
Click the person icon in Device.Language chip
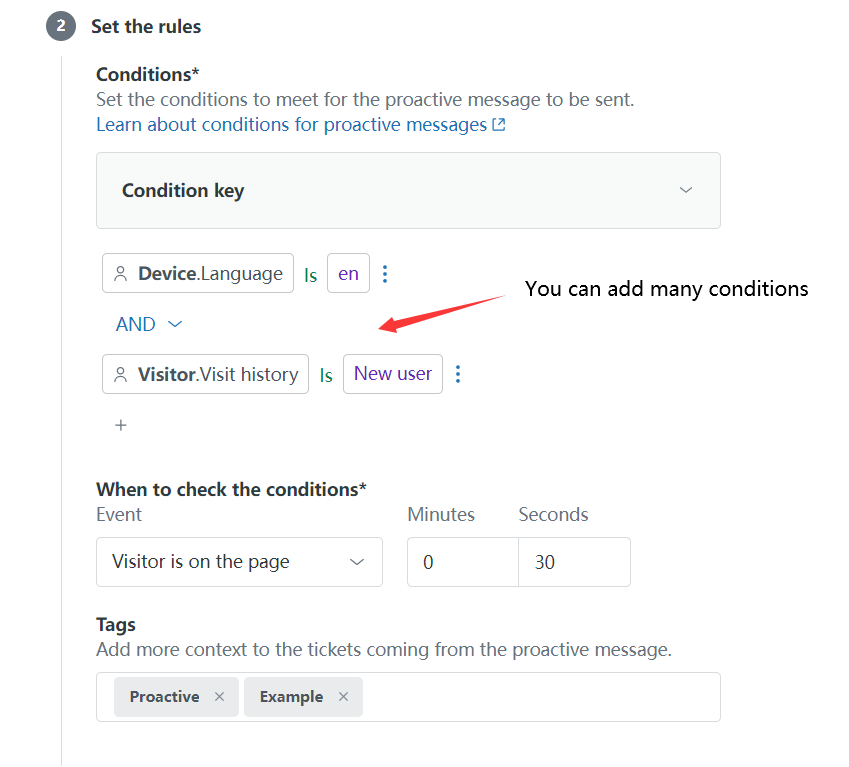pos(121,274)
